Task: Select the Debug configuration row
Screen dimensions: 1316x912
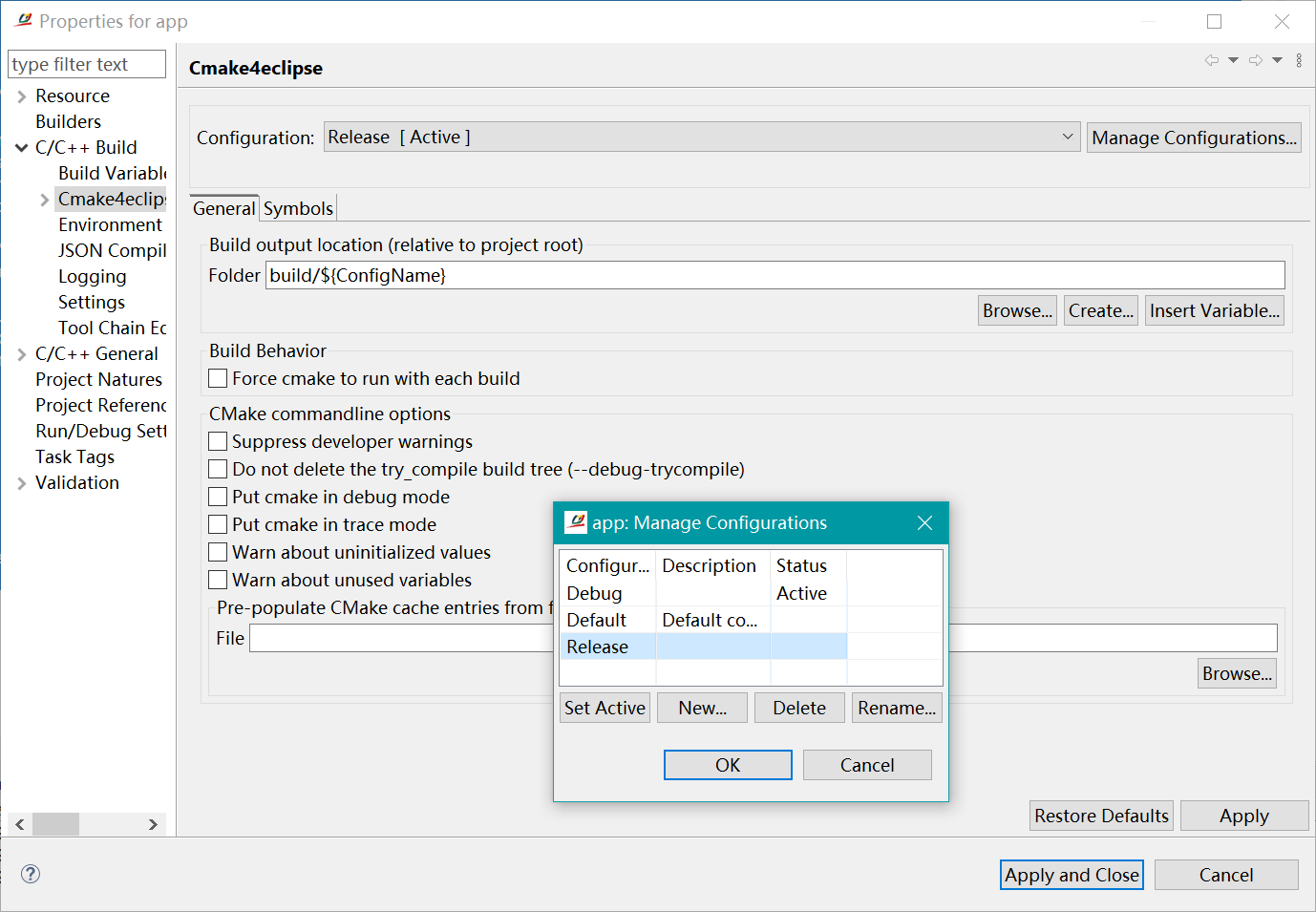Action: [704, 593]
